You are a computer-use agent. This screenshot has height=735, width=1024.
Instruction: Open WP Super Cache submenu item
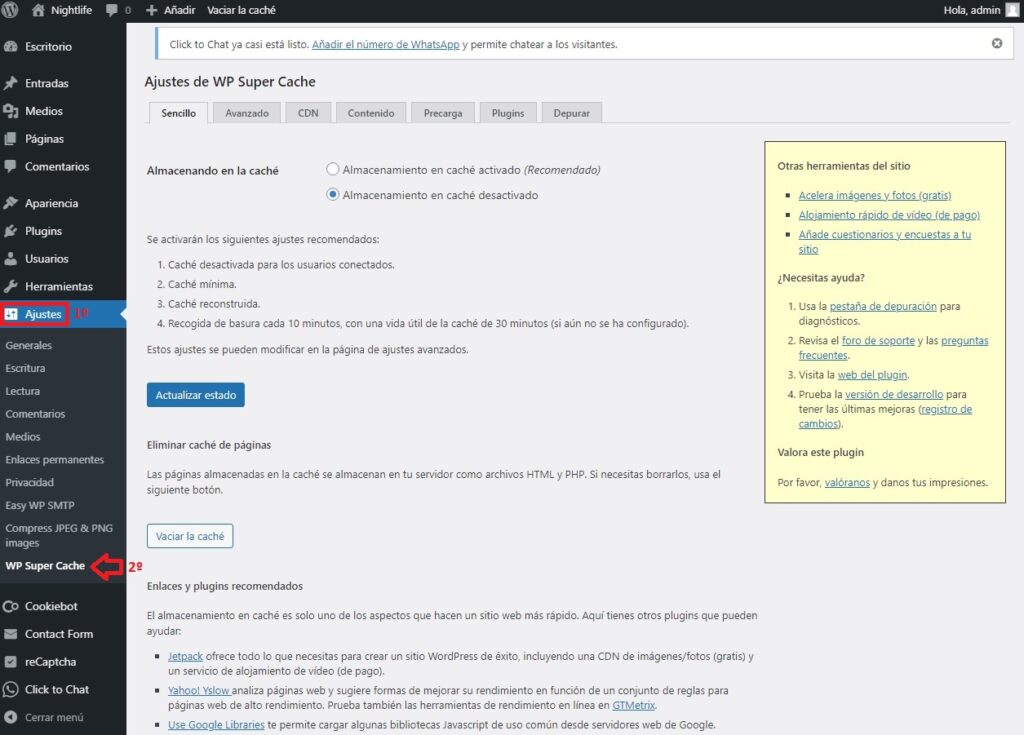45,566
